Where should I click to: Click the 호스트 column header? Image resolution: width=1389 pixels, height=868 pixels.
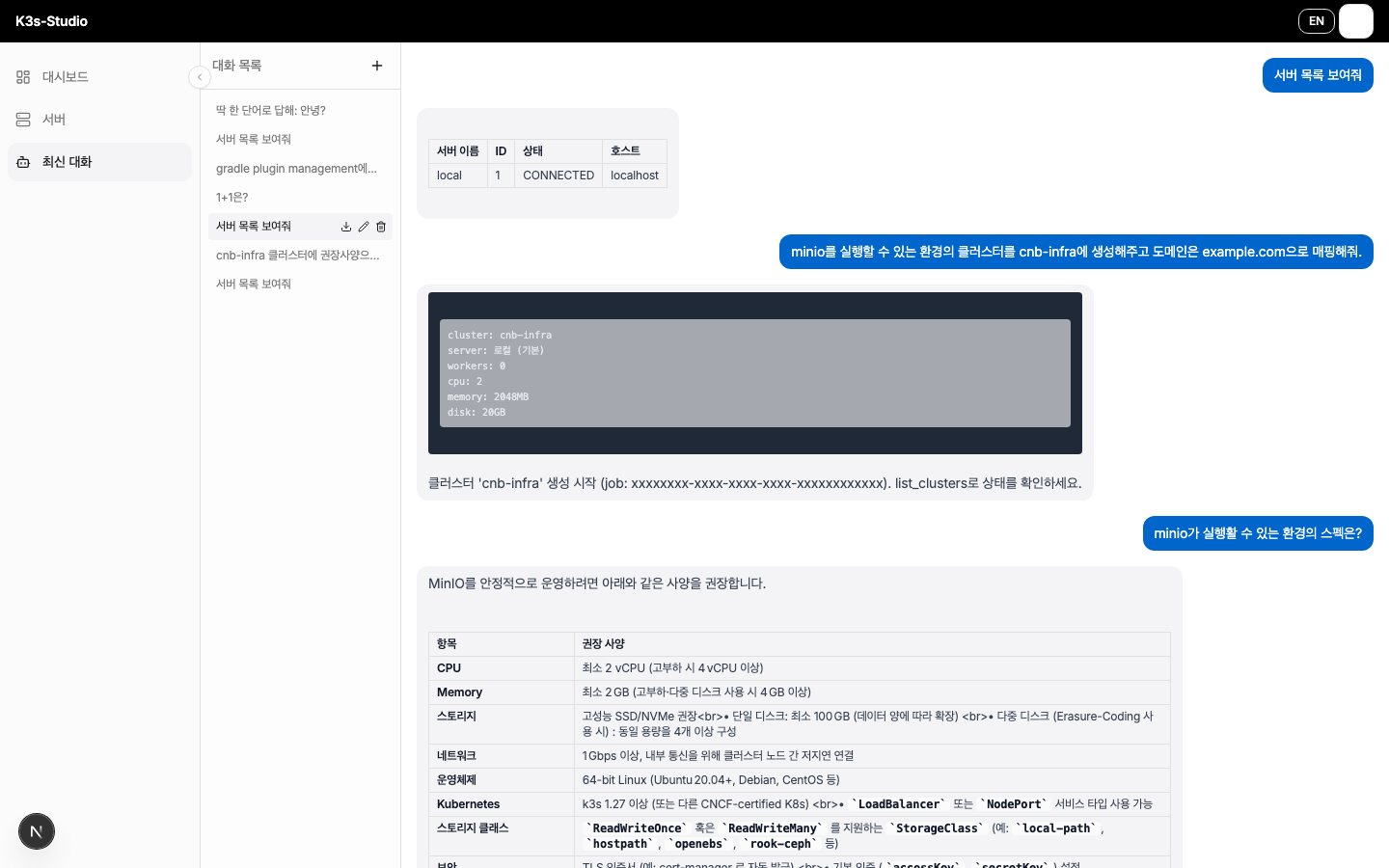[x=635, y=151]
